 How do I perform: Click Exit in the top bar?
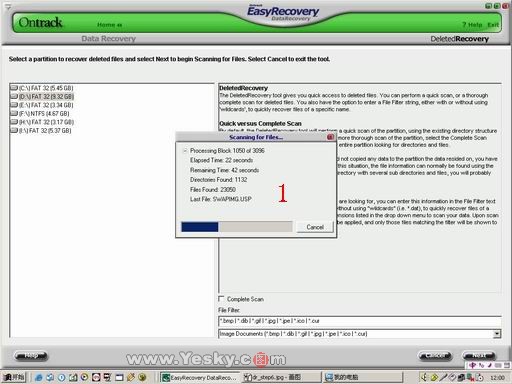(493, 25)
